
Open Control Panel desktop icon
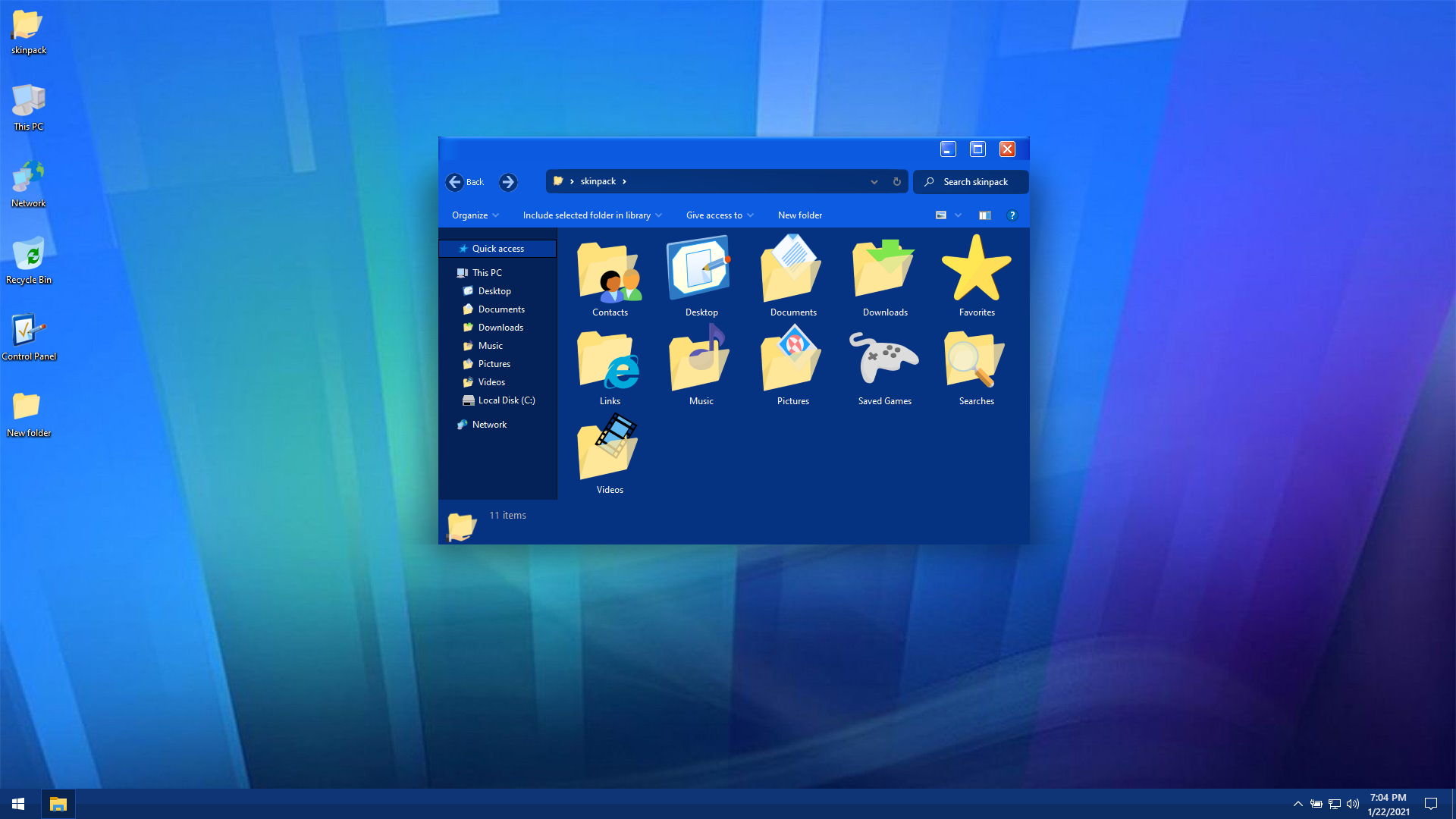click(x=29, y=334)
